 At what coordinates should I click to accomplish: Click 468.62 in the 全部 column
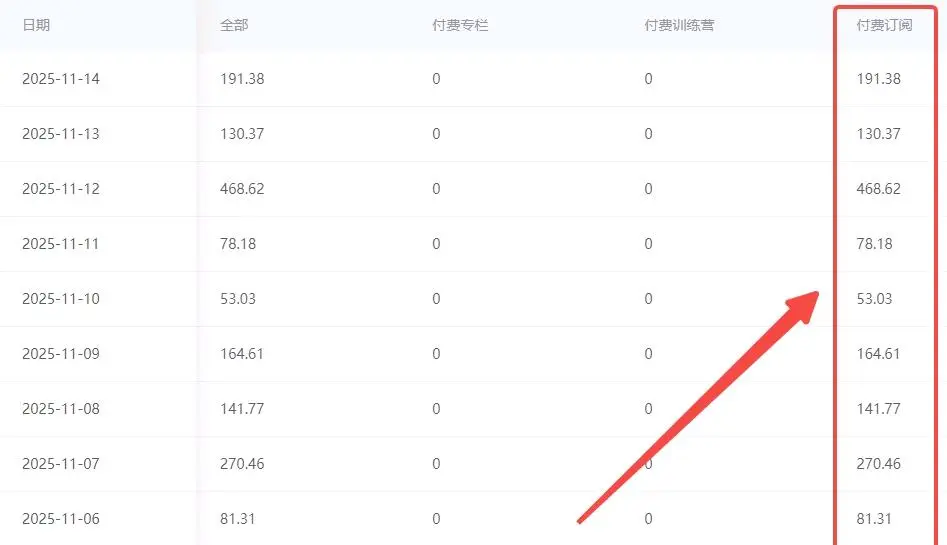pos(242,189)
